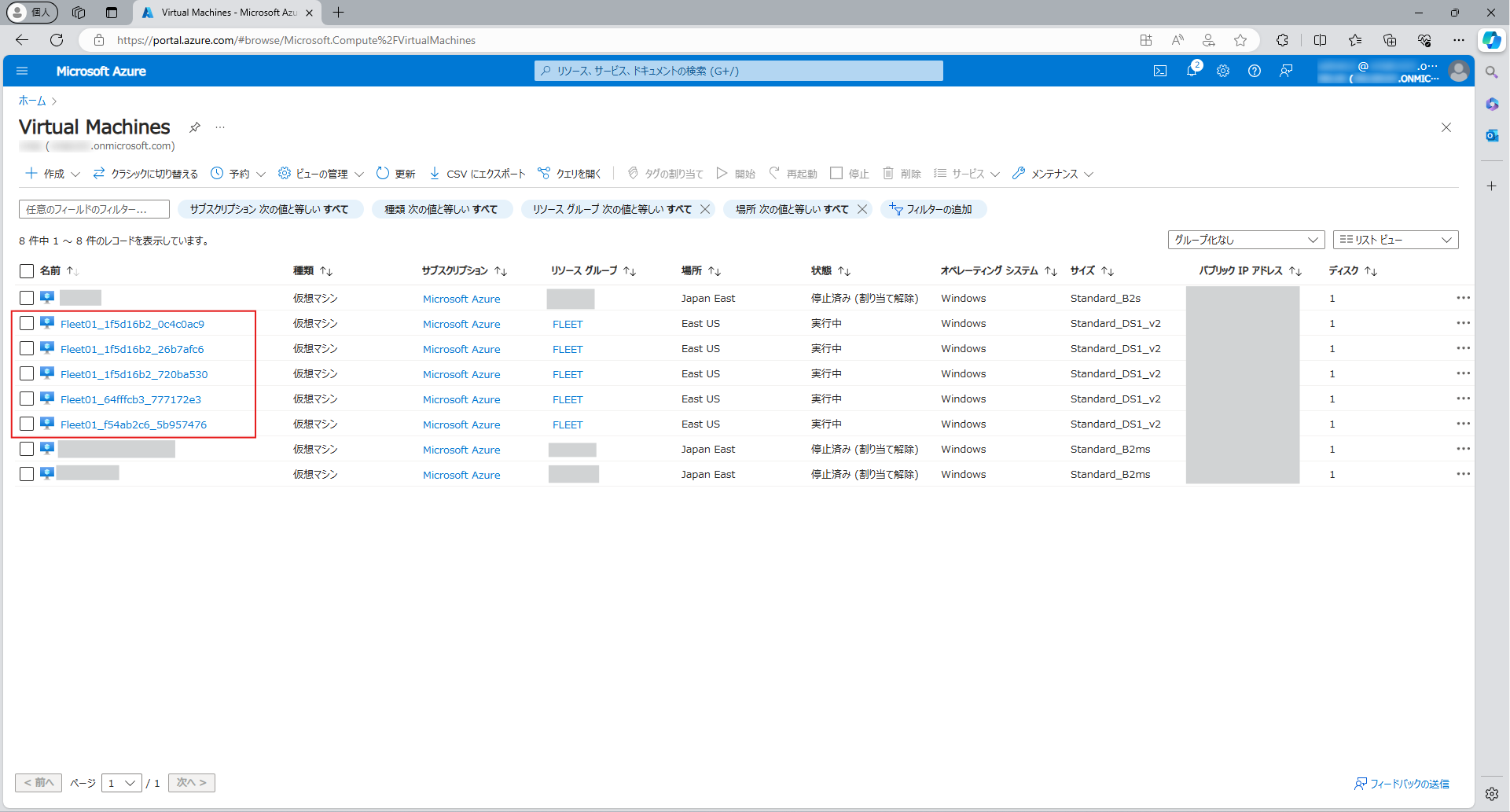Expand the Maintenance (メンテナンス) dropdown
The width and height of the screenshot is (1510, 812).
pos(1053,174)
